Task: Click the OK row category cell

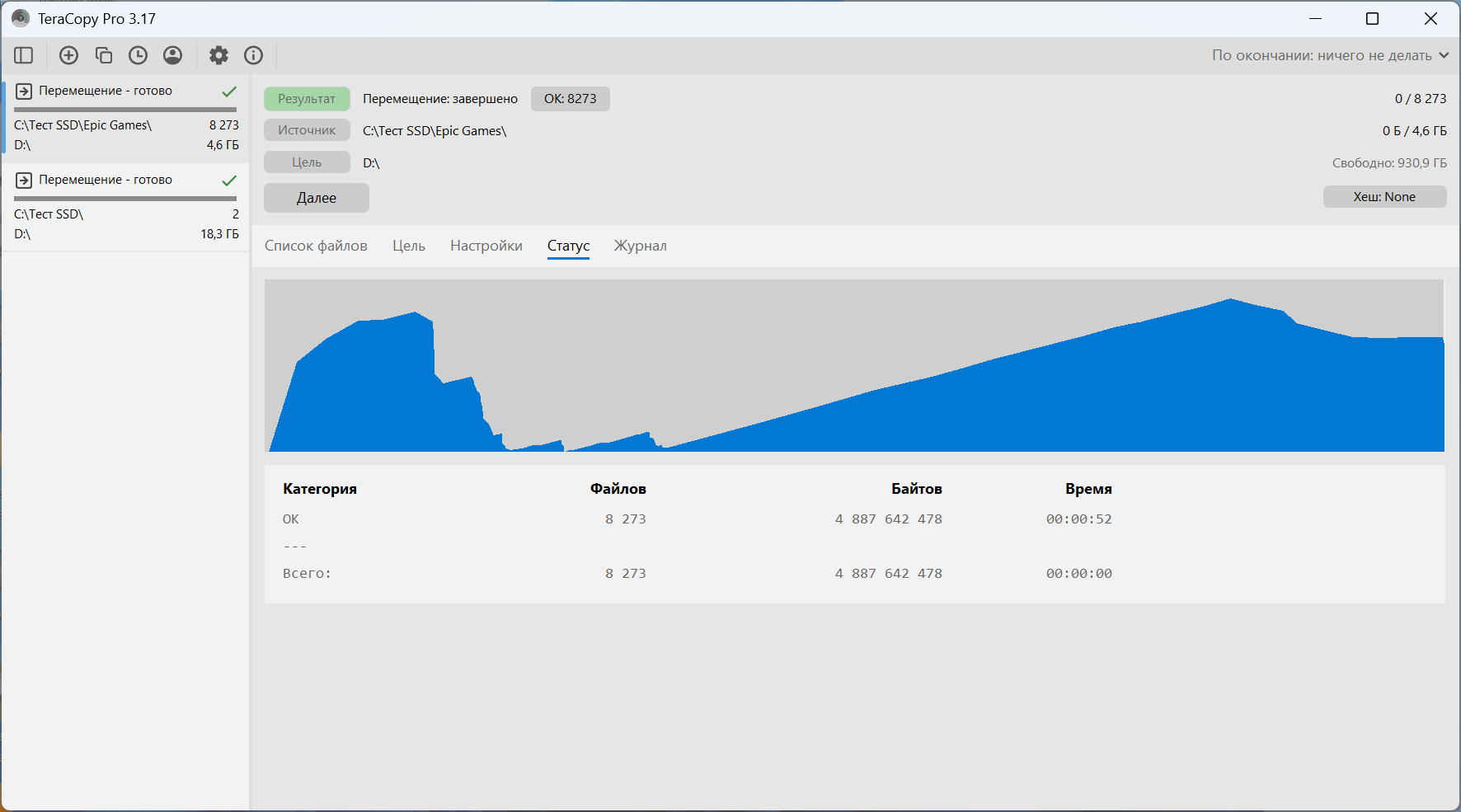Action: 291,519
